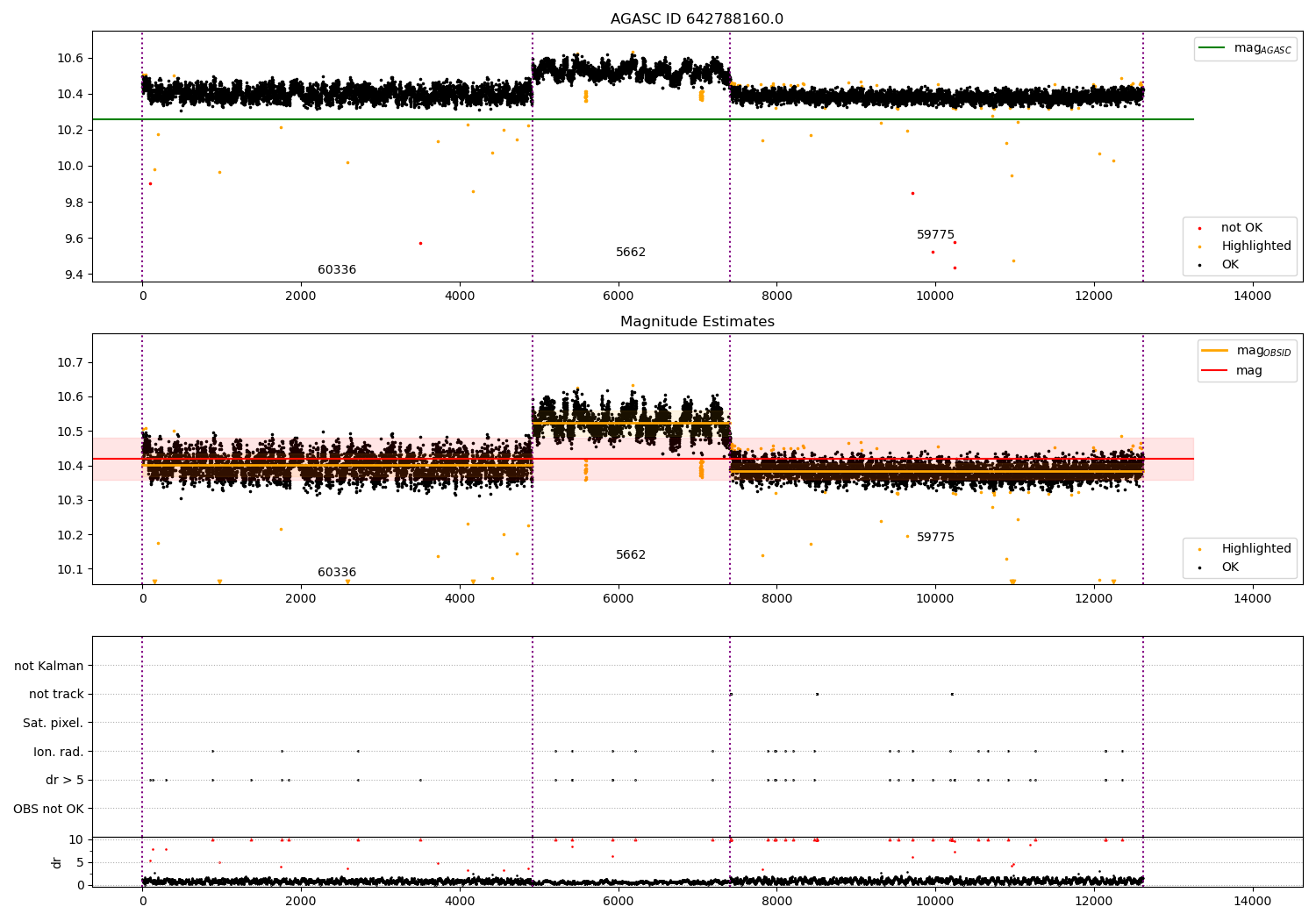Click the "Magnitude Estimates" plot title
The height and width of the screenshot is (921, 1316).
pyautogui.click(x=697, y=322)
